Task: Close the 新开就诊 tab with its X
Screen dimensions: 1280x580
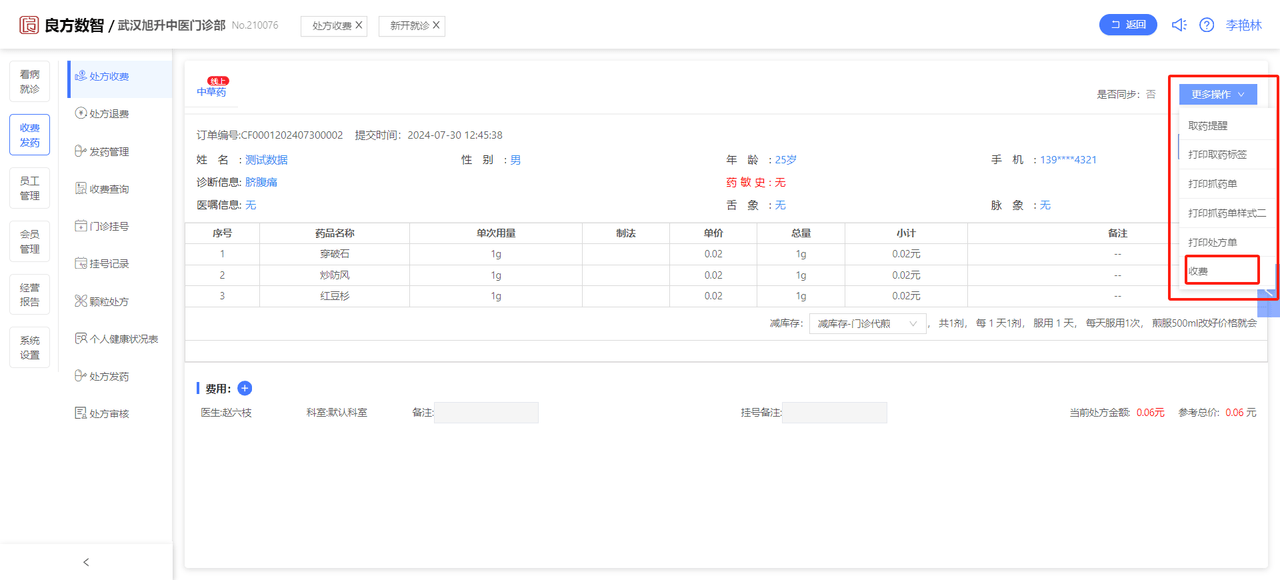Action: (x=436, y=25)
